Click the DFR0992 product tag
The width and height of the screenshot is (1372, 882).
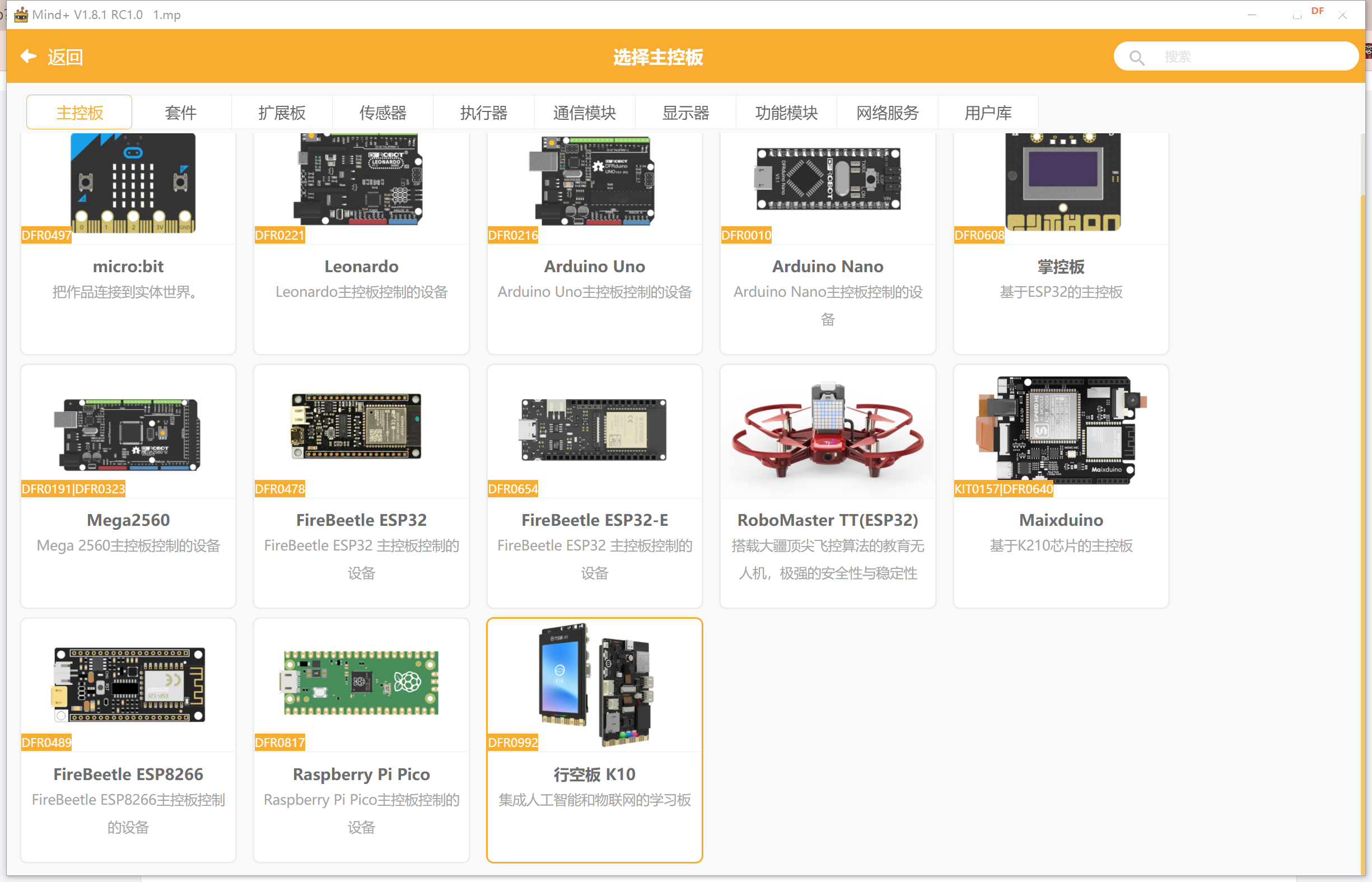point(513,743)
